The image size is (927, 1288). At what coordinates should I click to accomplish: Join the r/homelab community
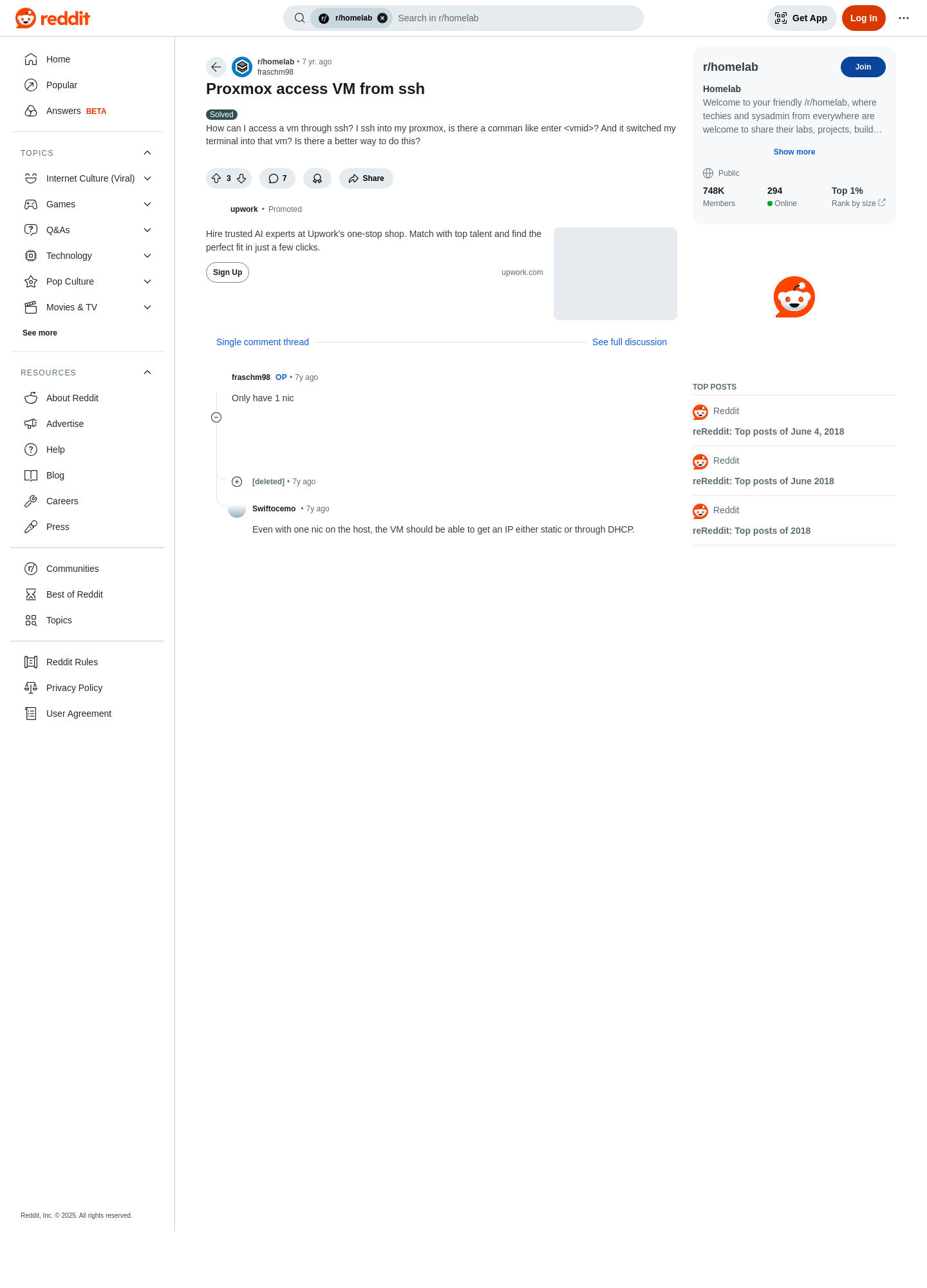click(x=863, y=67)
